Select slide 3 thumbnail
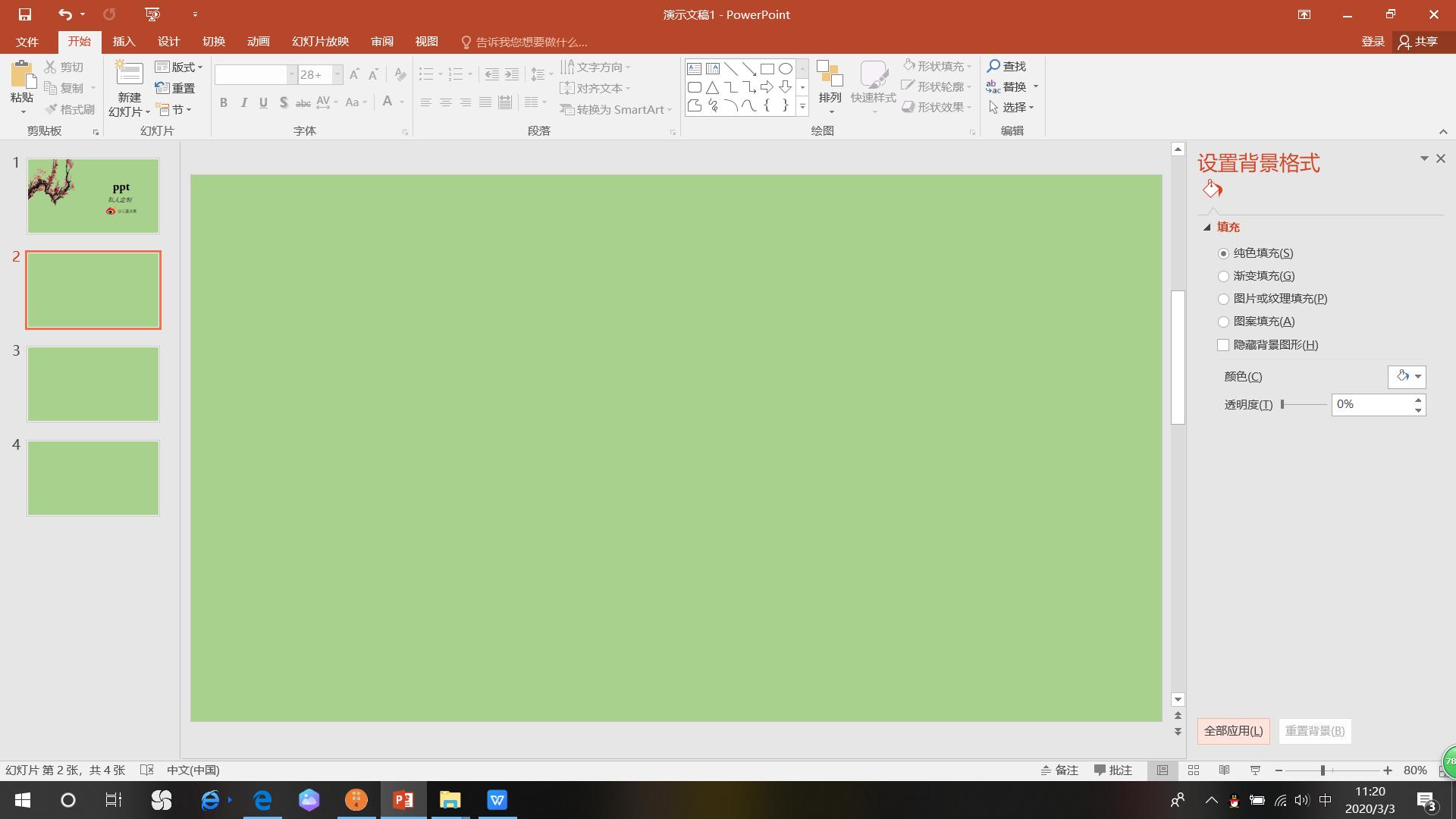1456x819 pixels. 93,384
